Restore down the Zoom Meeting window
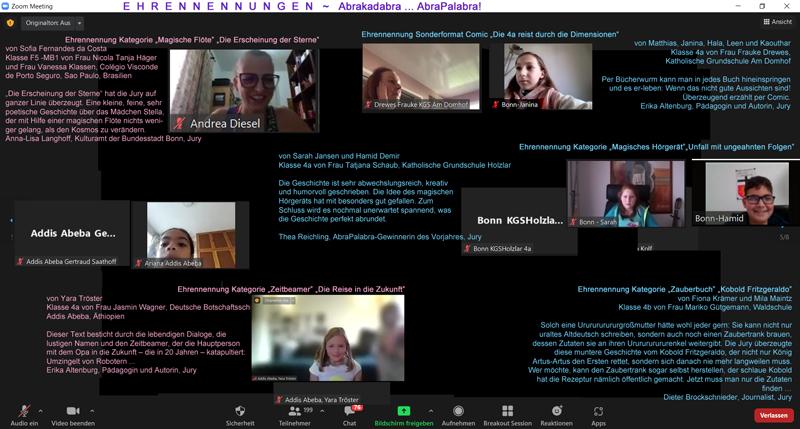Image resolution: width=800 pixels, height=429 pixels. pyautogui.click(x=762, y=6)
